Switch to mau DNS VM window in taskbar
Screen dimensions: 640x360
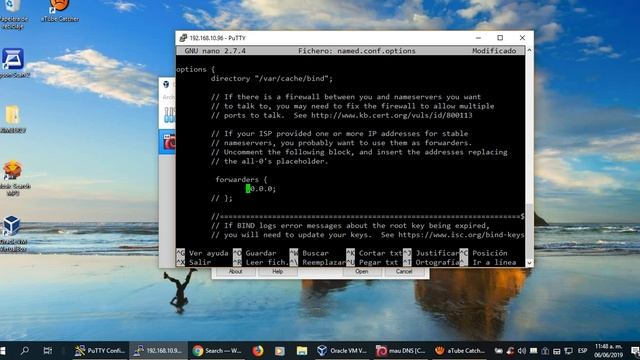coord(401,351)
